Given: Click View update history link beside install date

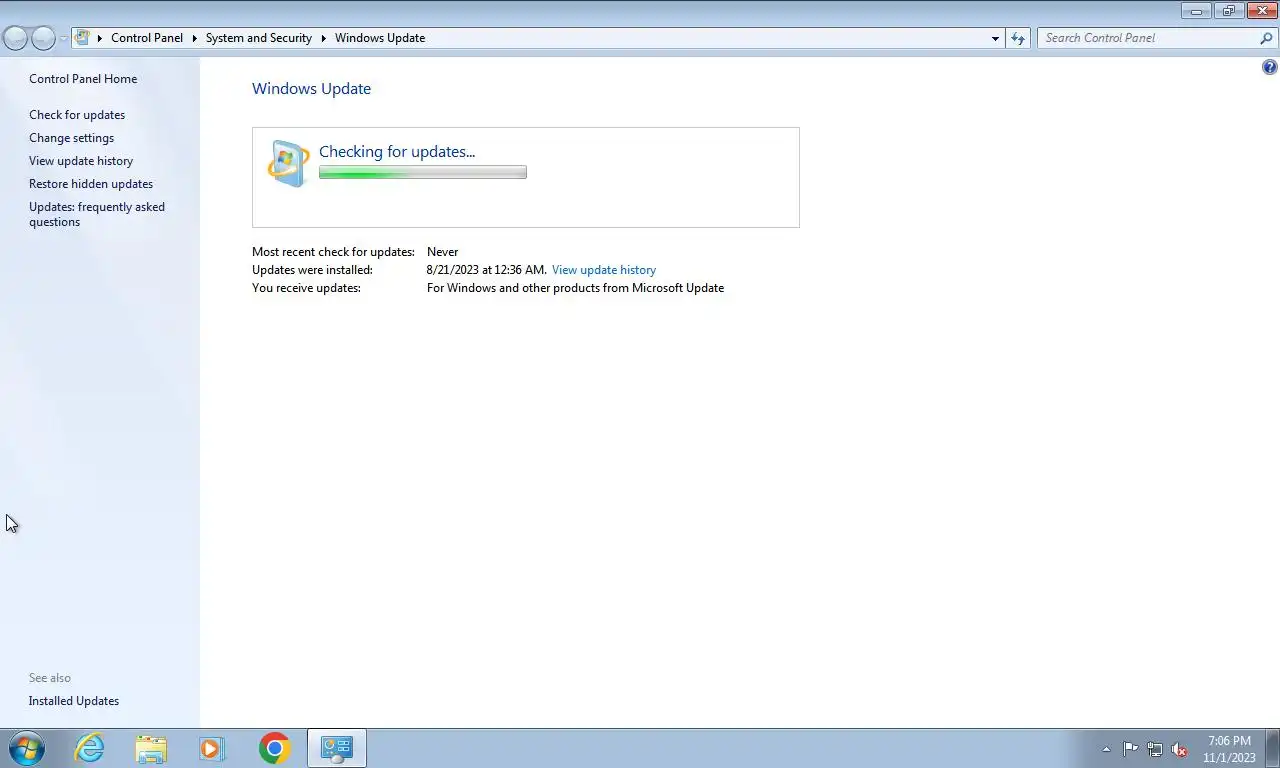Looking at the screenshot, I should click(604, 270).
